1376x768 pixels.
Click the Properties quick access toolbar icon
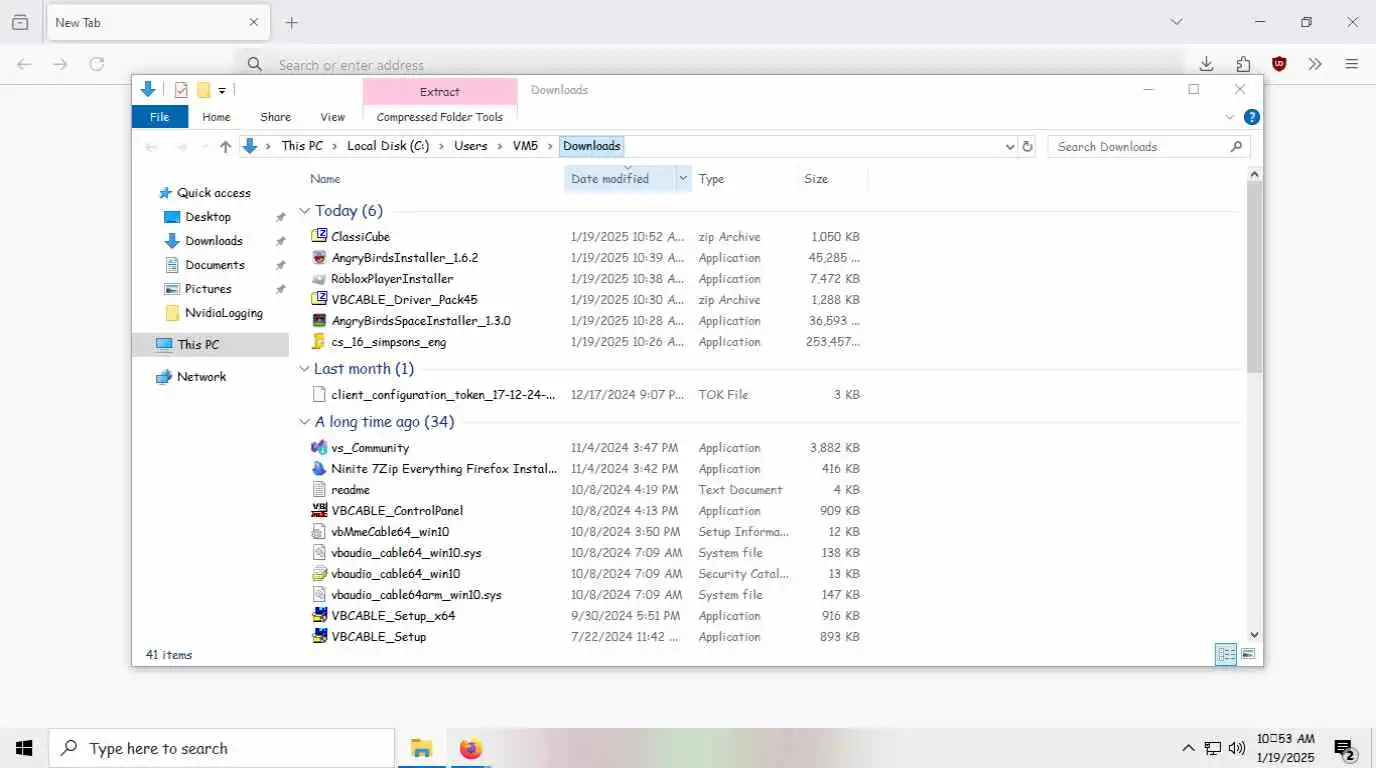181,90
